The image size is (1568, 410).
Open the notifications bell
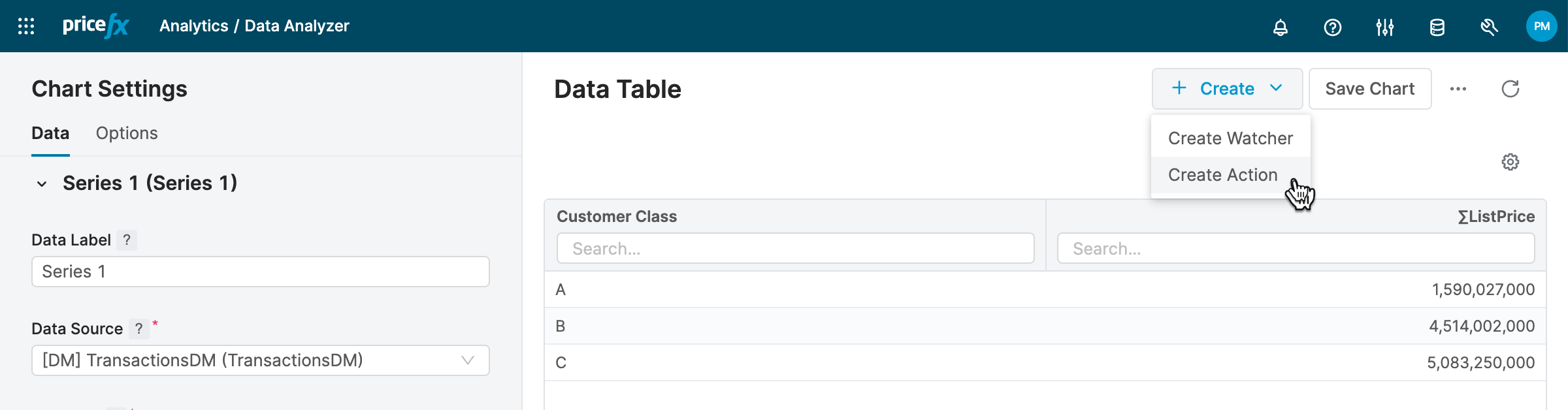[1280, 27]
